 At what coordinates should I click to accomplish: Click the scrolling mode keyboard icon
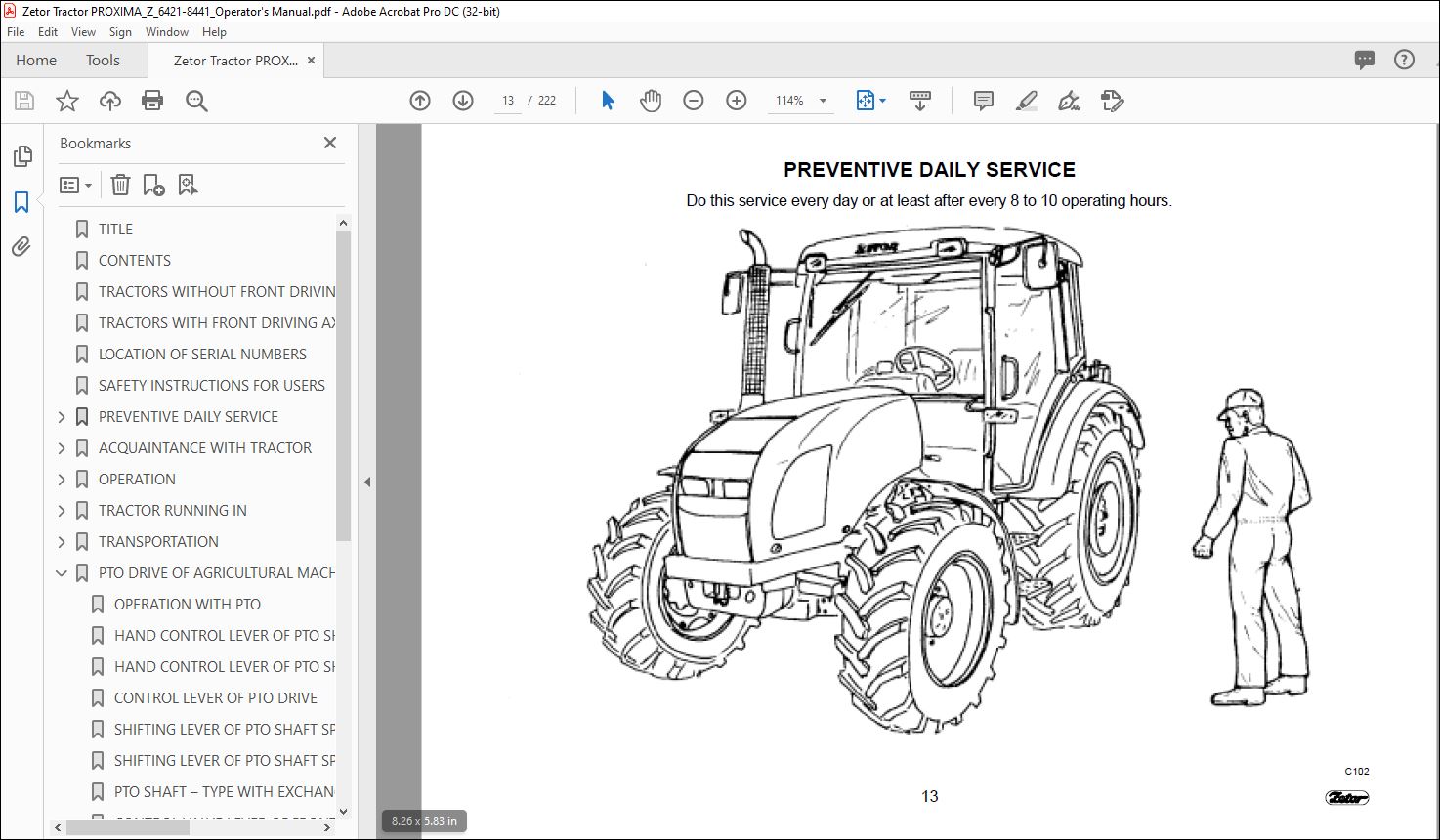point(919,101)
